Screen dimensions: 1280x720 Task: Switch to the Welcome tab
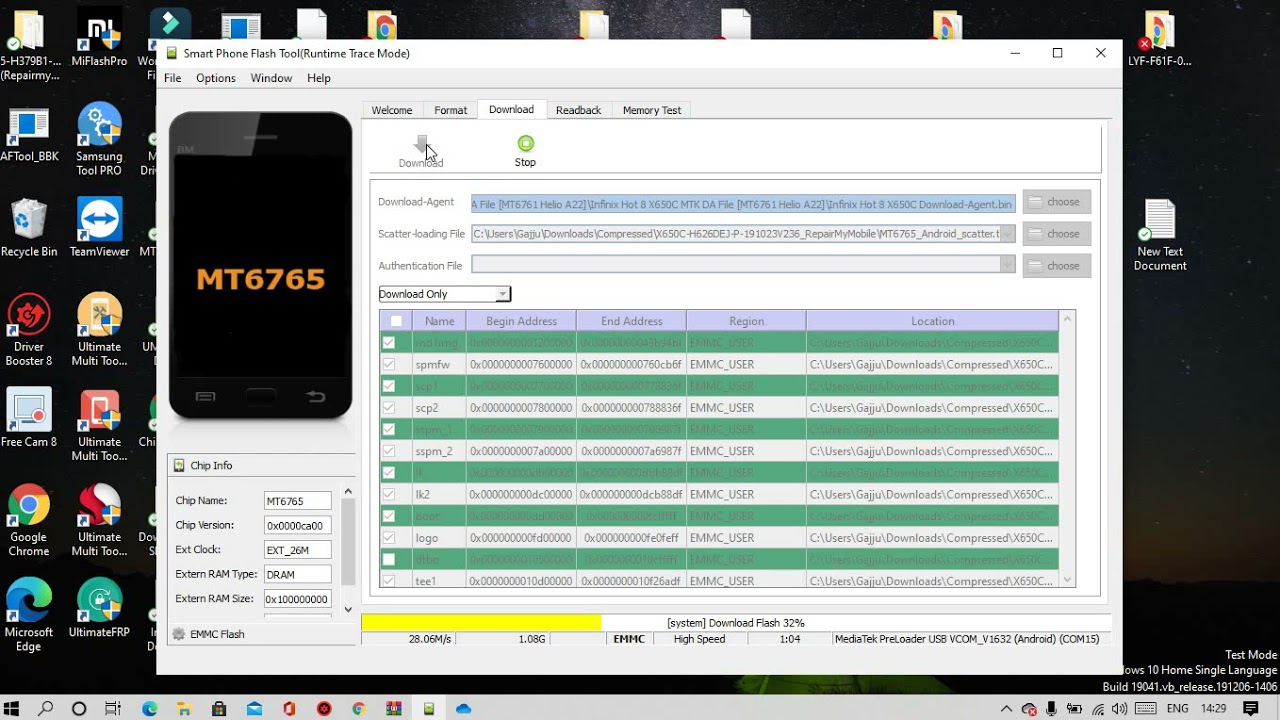pos(392,110)
